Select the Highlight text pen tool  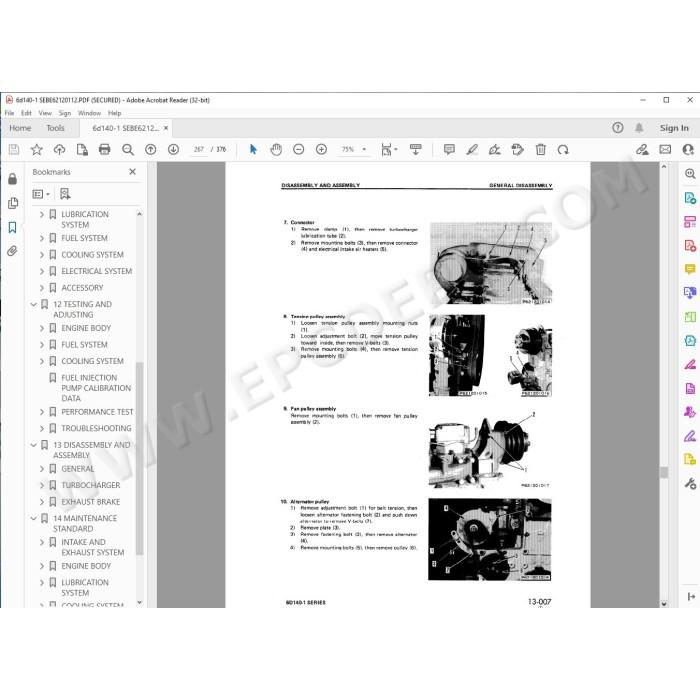coord(472,150)
